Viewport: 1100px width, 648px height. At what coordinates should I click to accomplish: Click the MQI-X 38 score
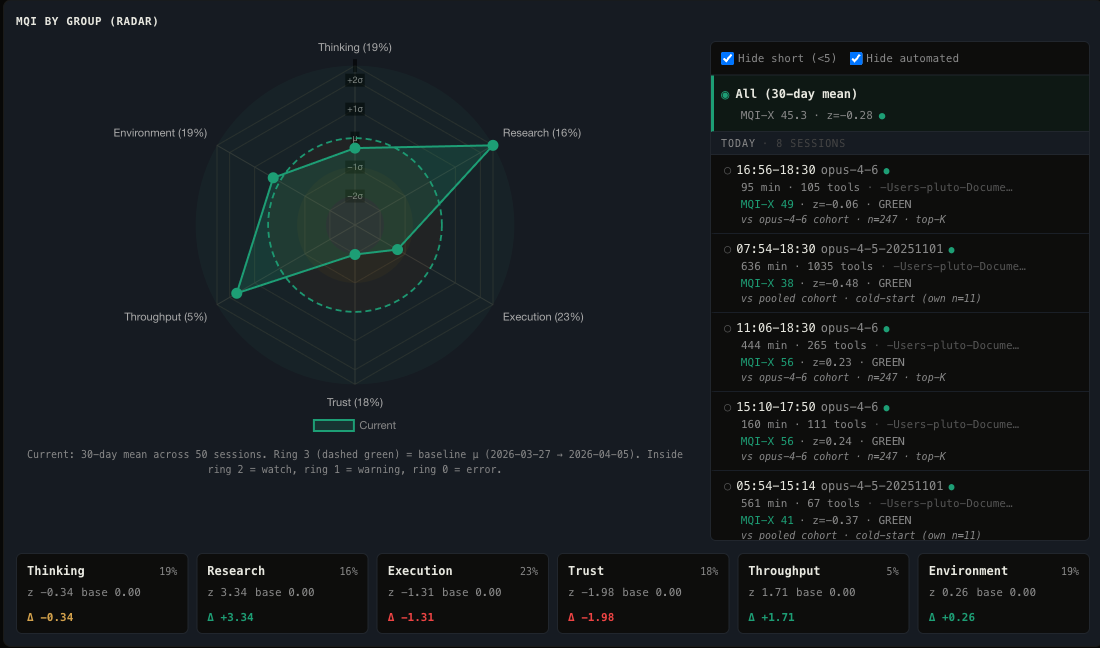coord(767,283)
